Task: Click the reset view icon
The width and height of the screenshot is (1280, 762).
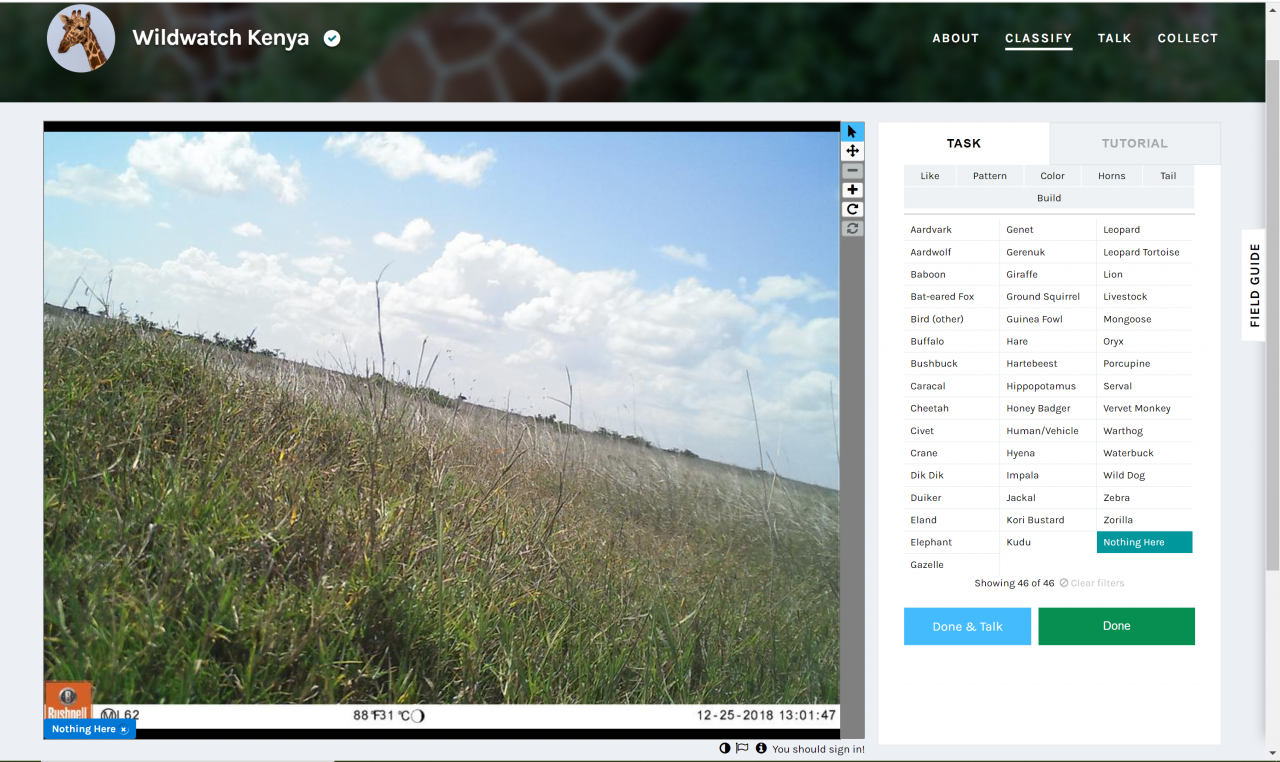Action: 852,228
